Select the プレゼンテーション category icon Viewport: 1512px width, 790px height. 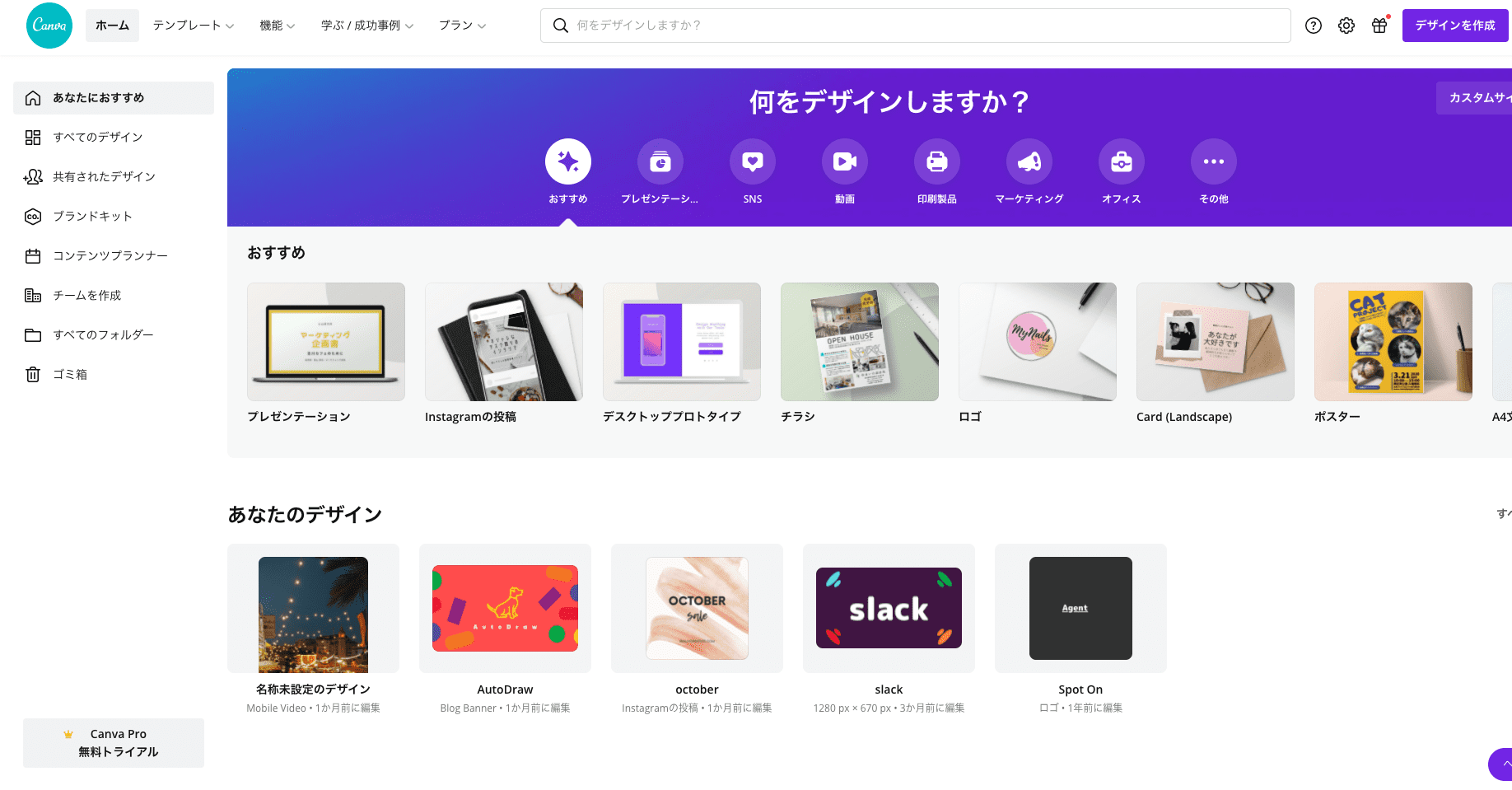[x=660, y=161]
